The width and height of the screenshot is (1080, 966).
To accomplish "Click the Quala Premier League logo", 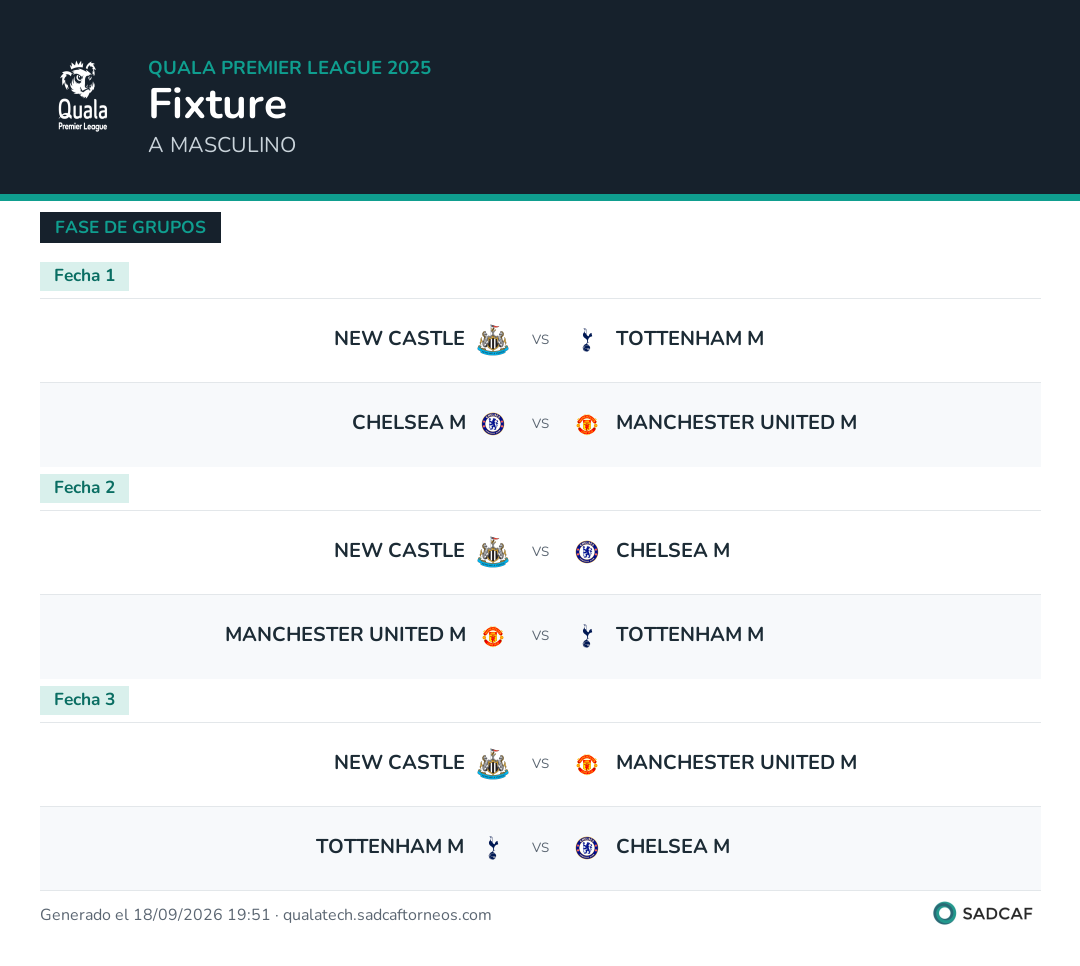I will tap(83, 96).
